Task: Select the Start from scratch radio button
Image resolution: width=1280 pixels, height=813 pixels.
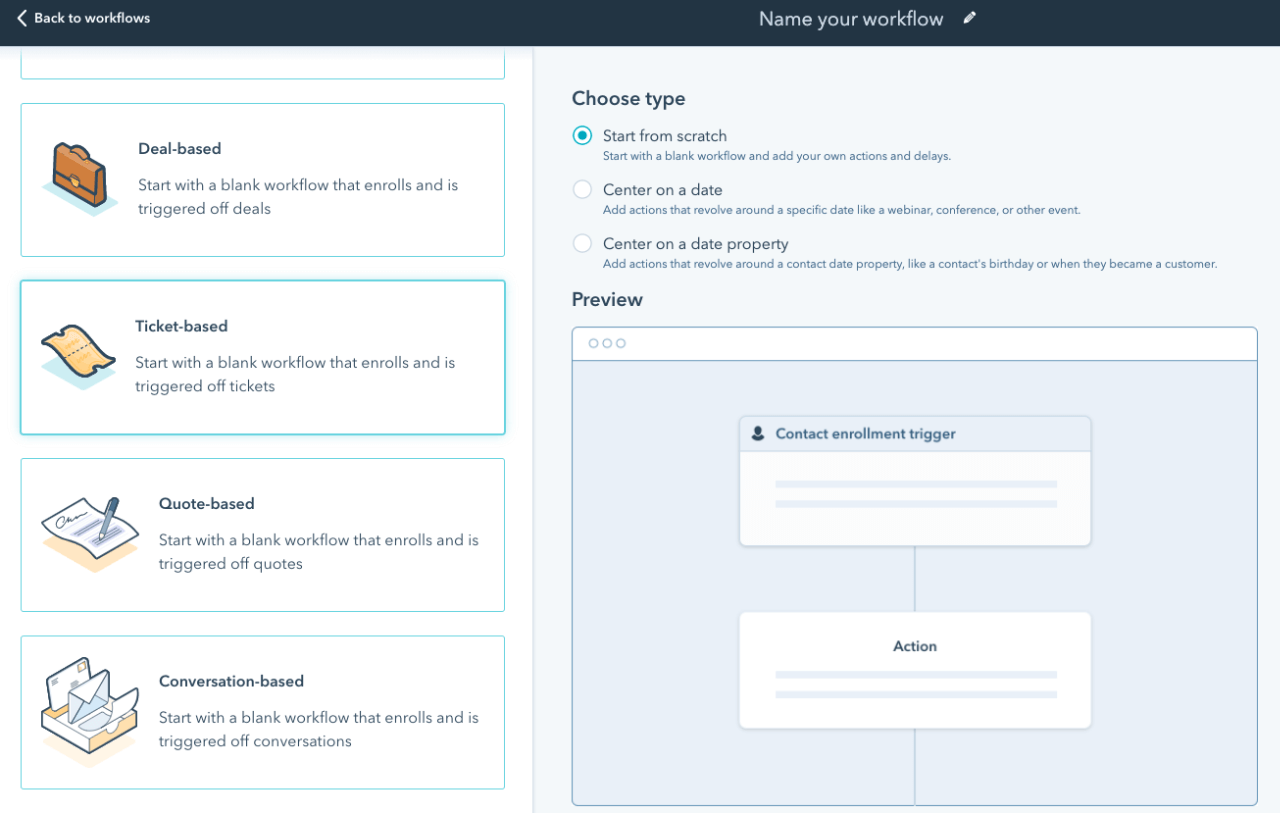Action: point(582,136)
